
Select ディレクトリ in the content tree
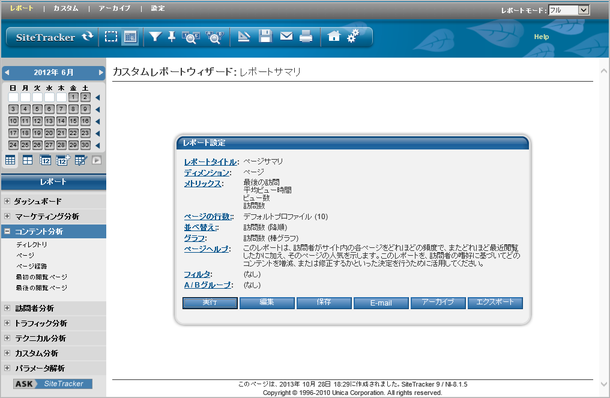(x=32, y=244)
